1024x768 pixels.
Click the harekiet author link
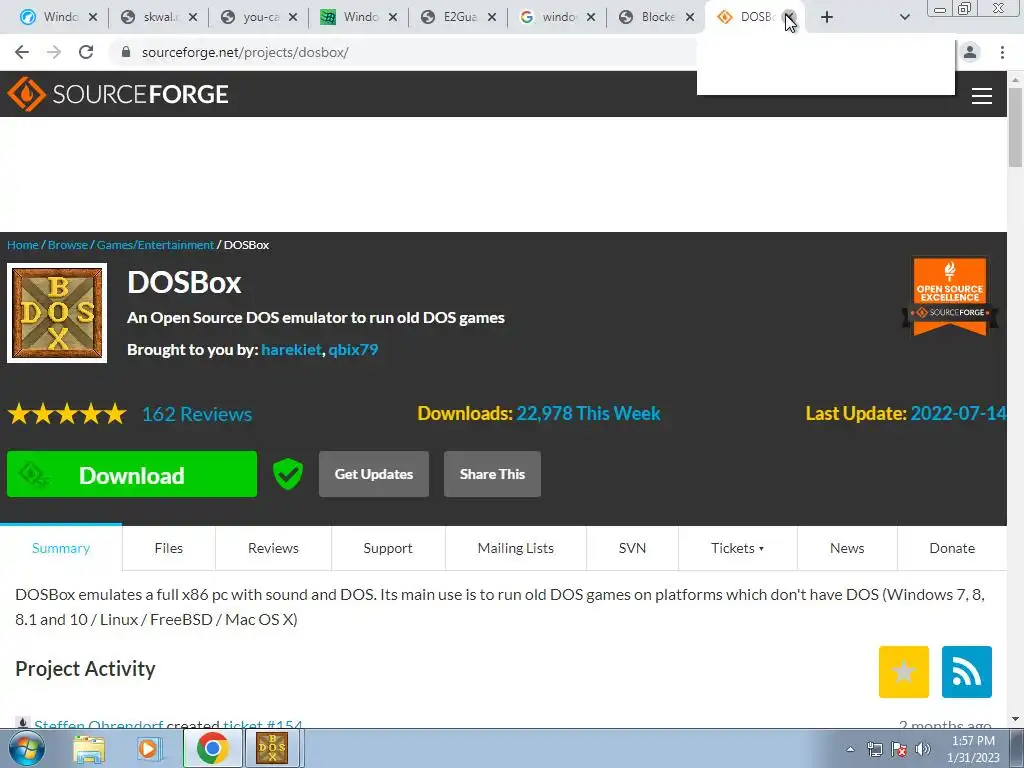291,349
